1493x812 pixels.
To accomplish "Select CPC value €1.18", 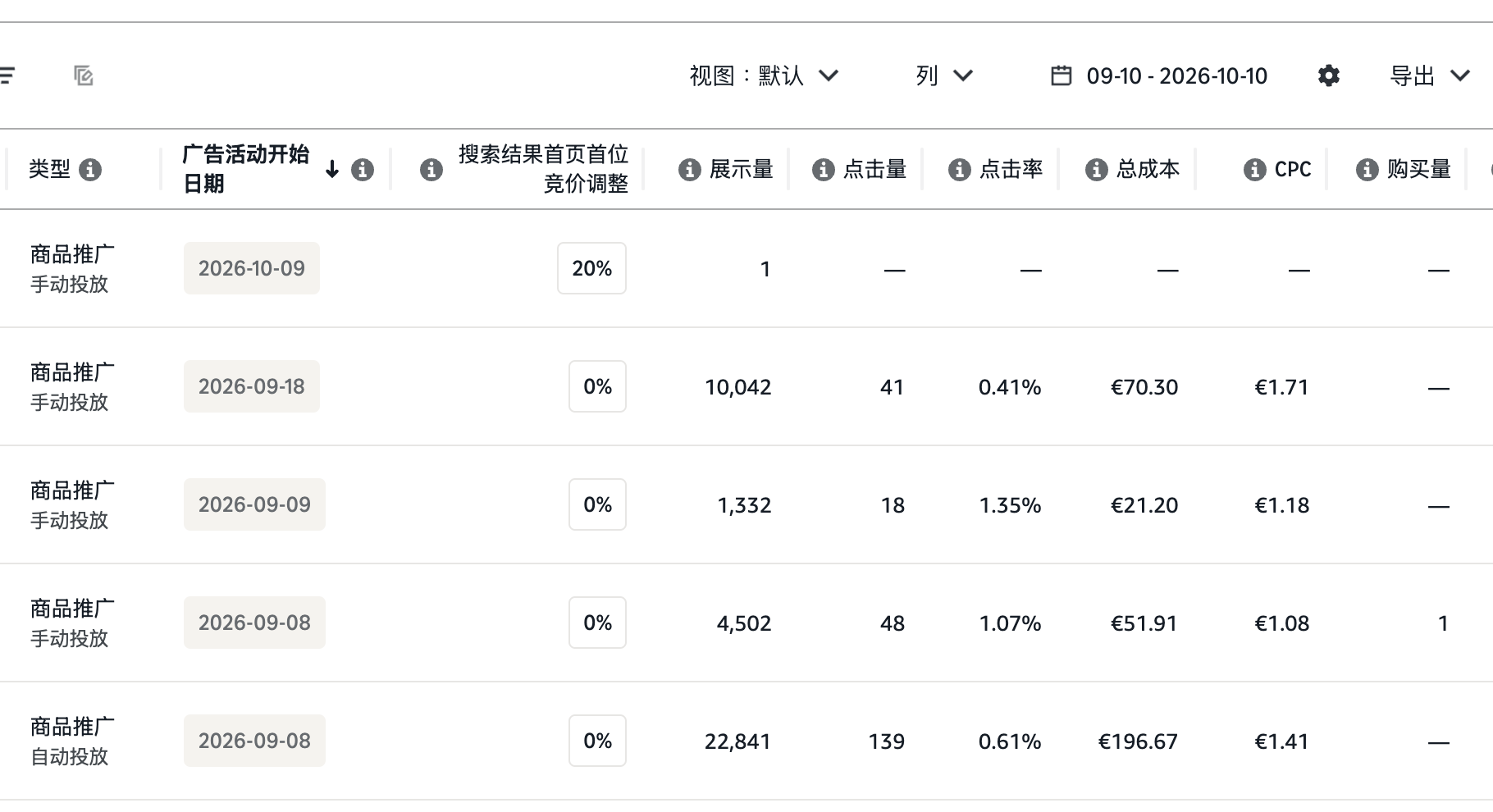I will 1281,505.
